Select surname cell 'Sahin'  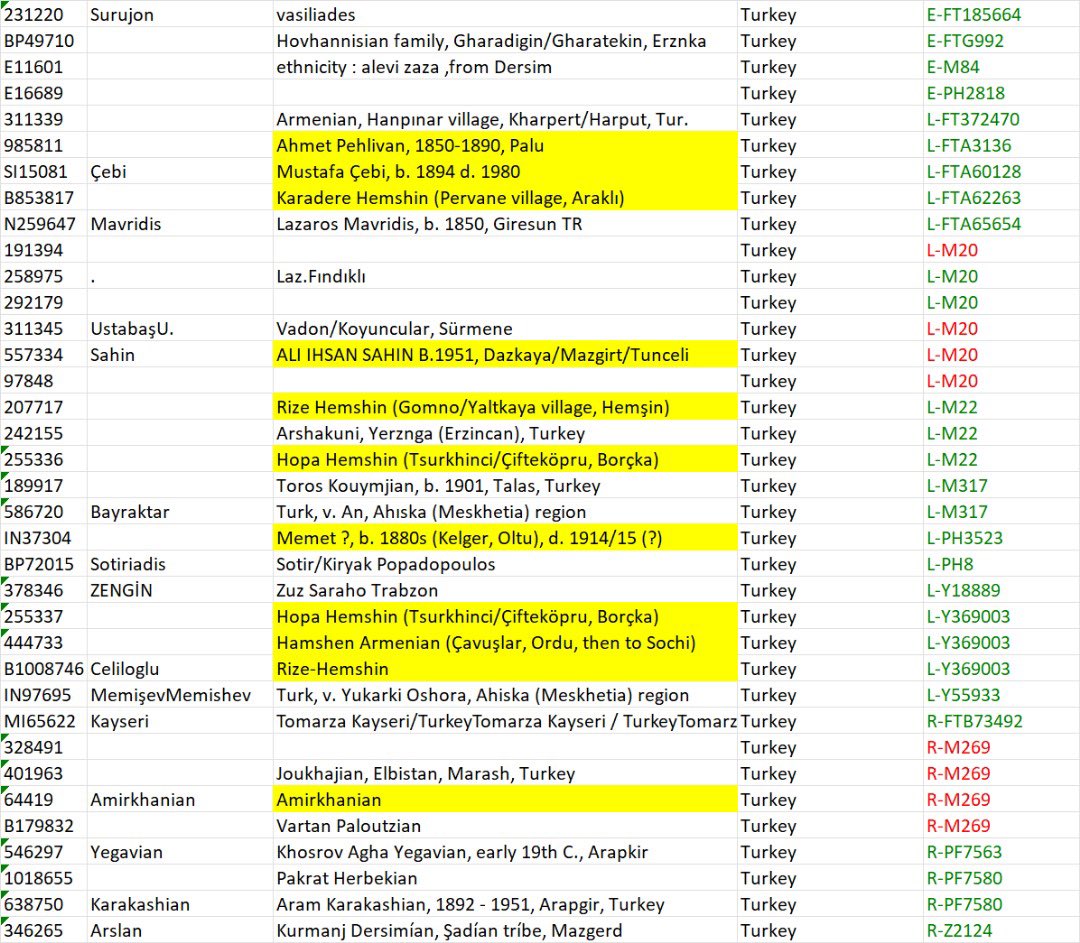(x=180, y=355)
